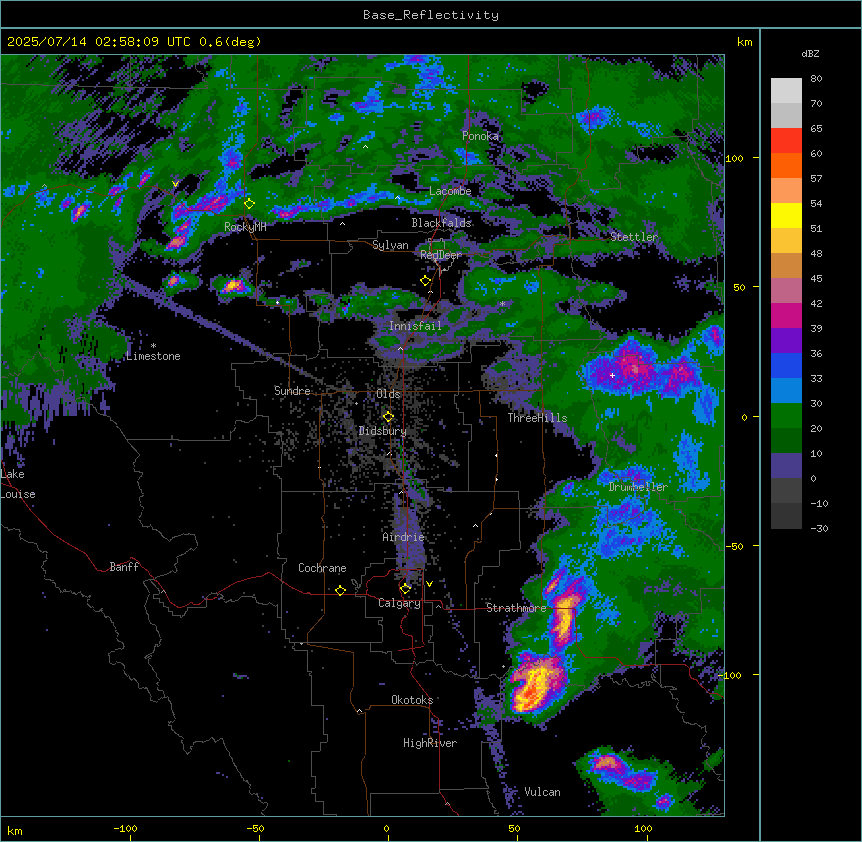Click the Innisfail label
The width and height of the screenshot is (862, 842).
(x=415, y=326)
